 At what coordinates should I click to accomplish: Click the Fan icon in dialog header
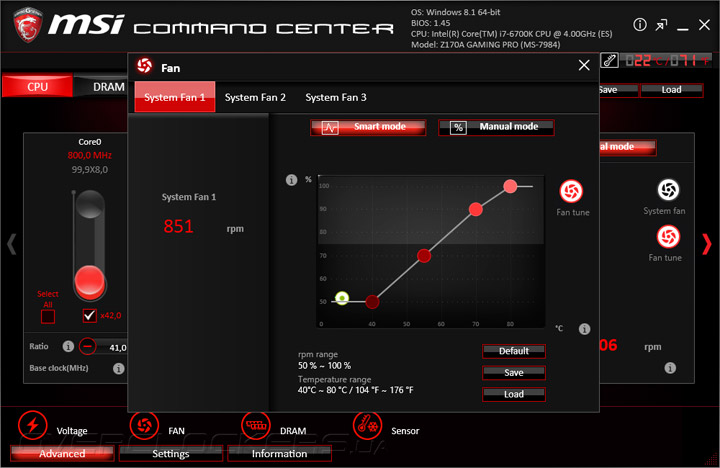pos(145,66)
